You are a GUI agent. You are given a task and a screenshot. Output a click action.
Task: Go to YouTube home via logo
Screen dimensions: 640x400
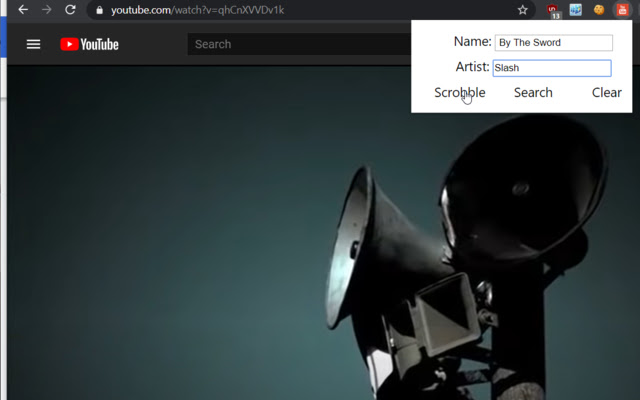point(89,44)
